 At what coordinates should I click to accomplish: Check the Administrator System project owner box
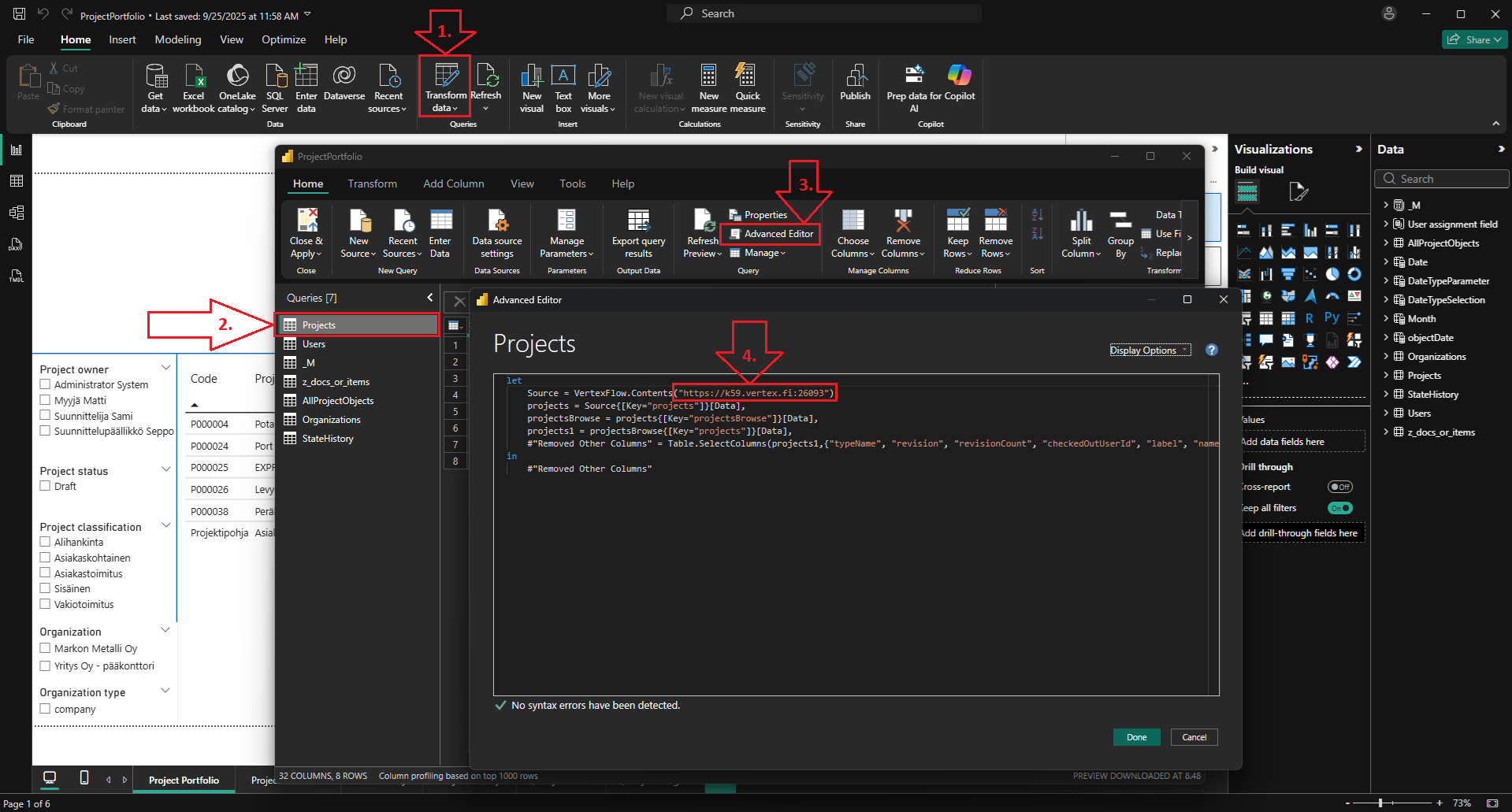pos(46,384)
